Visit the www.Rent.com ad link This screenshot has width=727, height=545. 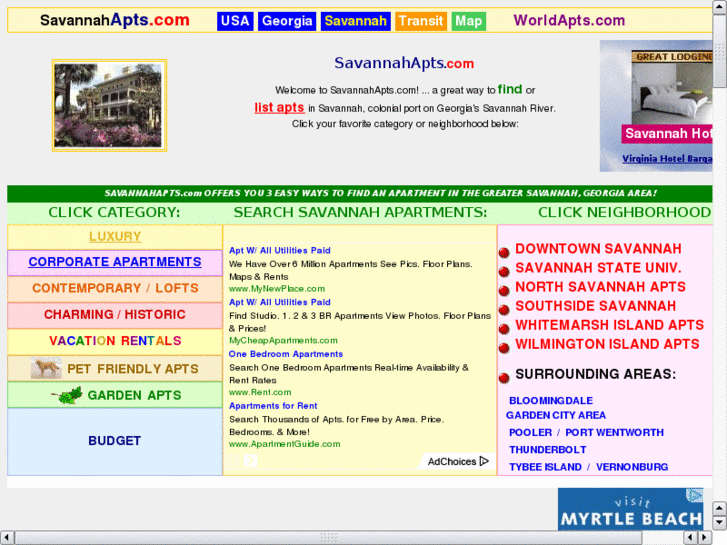[260, 392]
